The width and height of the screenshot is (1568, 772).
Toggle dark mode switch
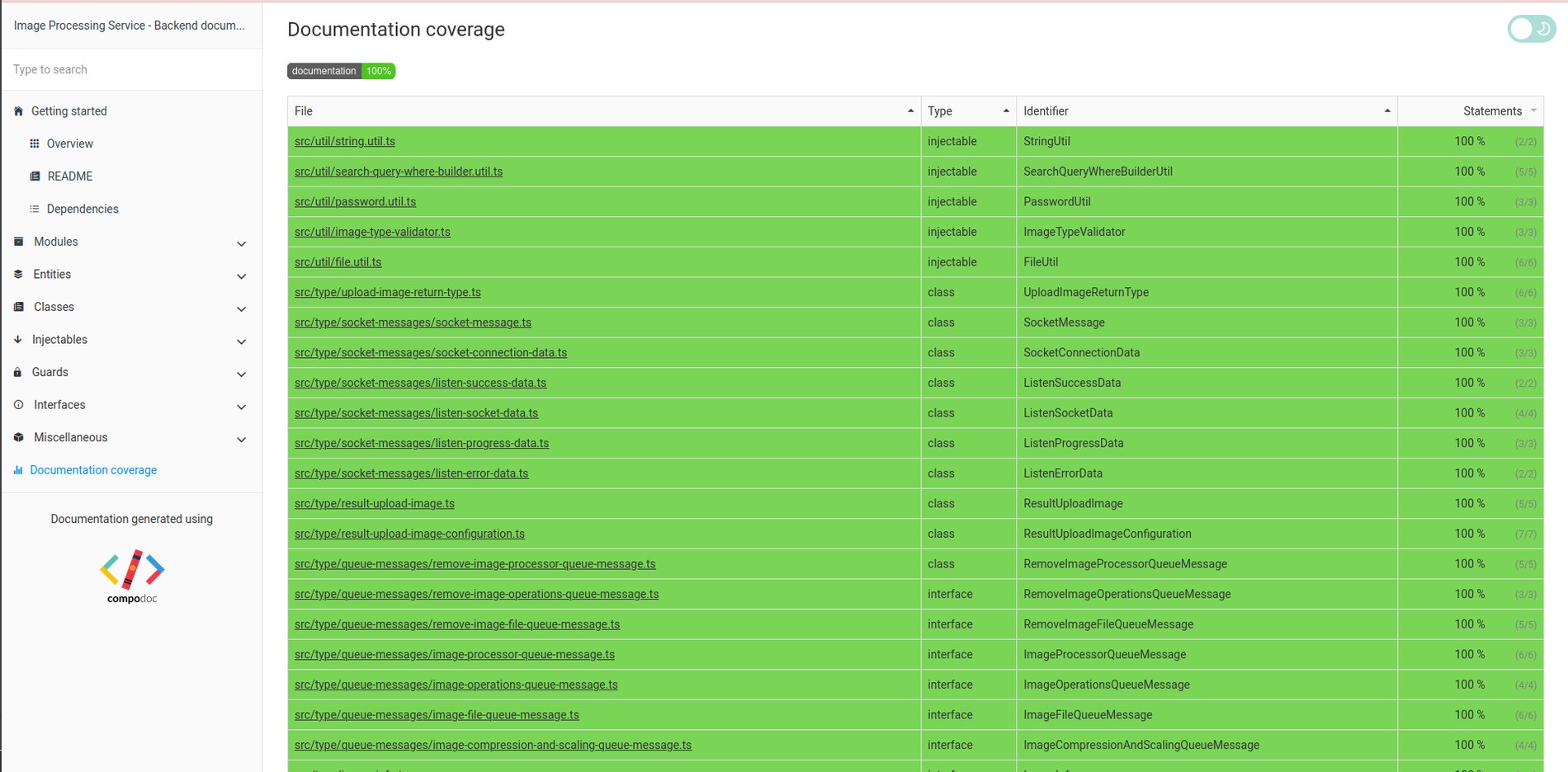pos(1532,29)
